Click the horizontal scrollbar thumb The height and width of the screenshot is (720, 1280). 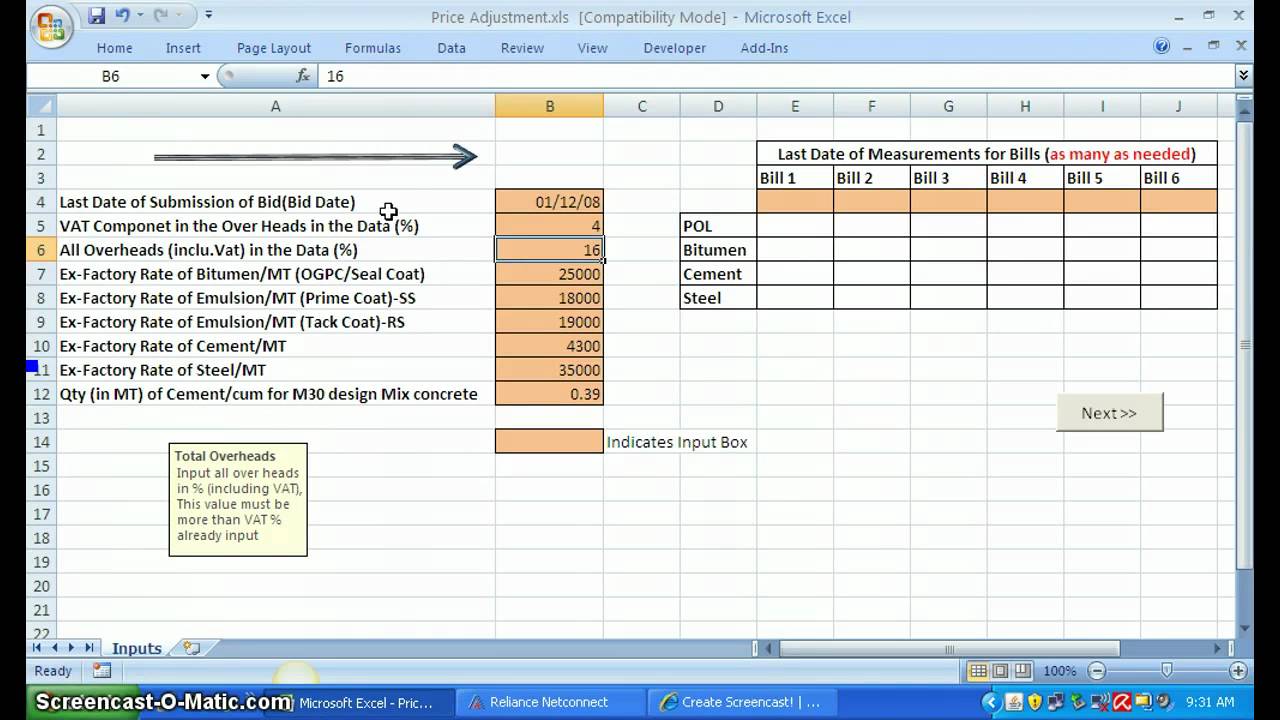[949, 649]
